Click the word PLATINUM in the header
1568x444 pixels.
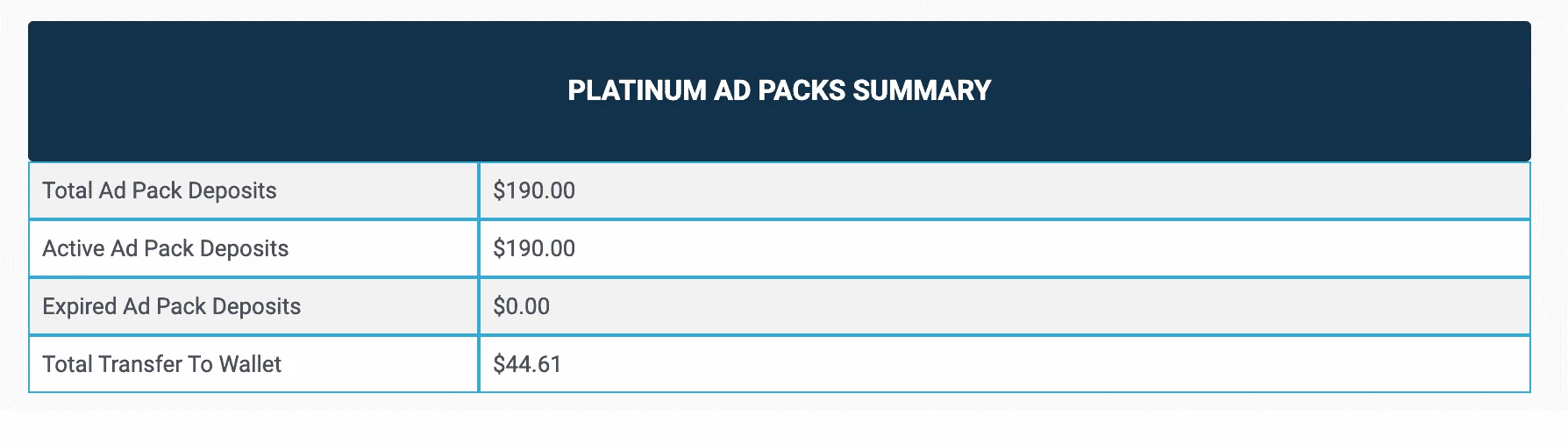tap(637, 90)
